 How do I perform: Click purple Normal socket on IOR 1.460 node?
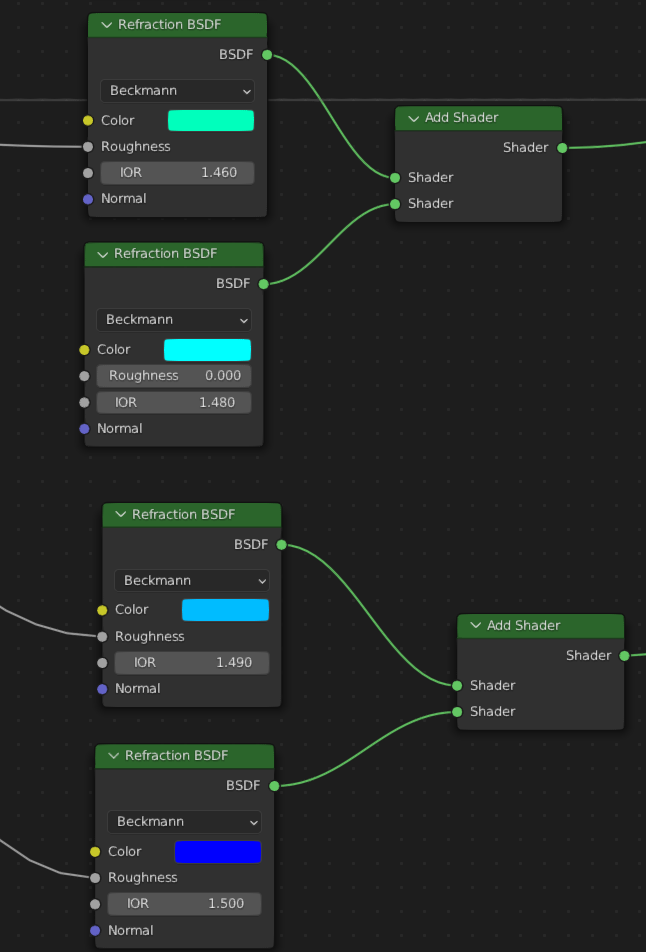click(x=88, y=199)
